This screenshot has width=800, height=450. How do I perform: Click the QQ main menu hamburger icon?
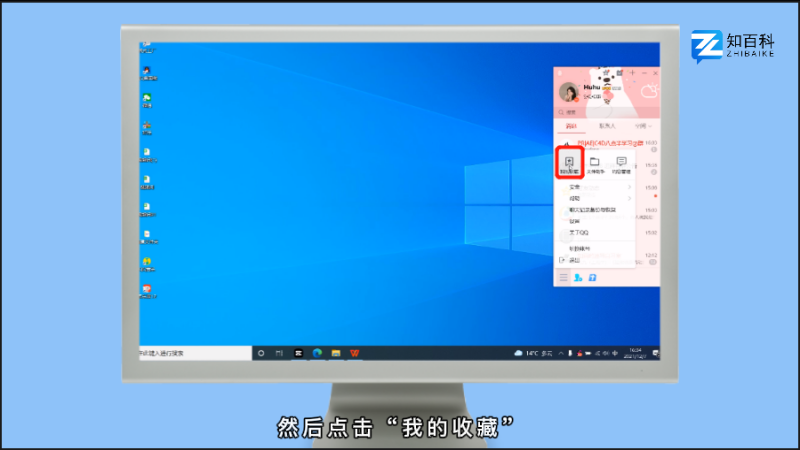563,278
